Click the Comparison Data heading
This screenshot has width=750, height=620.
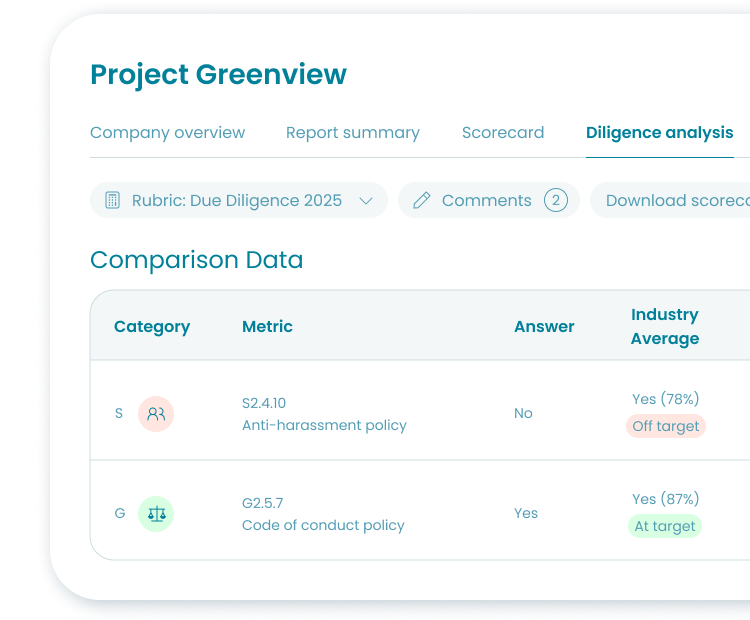[197, 260]
